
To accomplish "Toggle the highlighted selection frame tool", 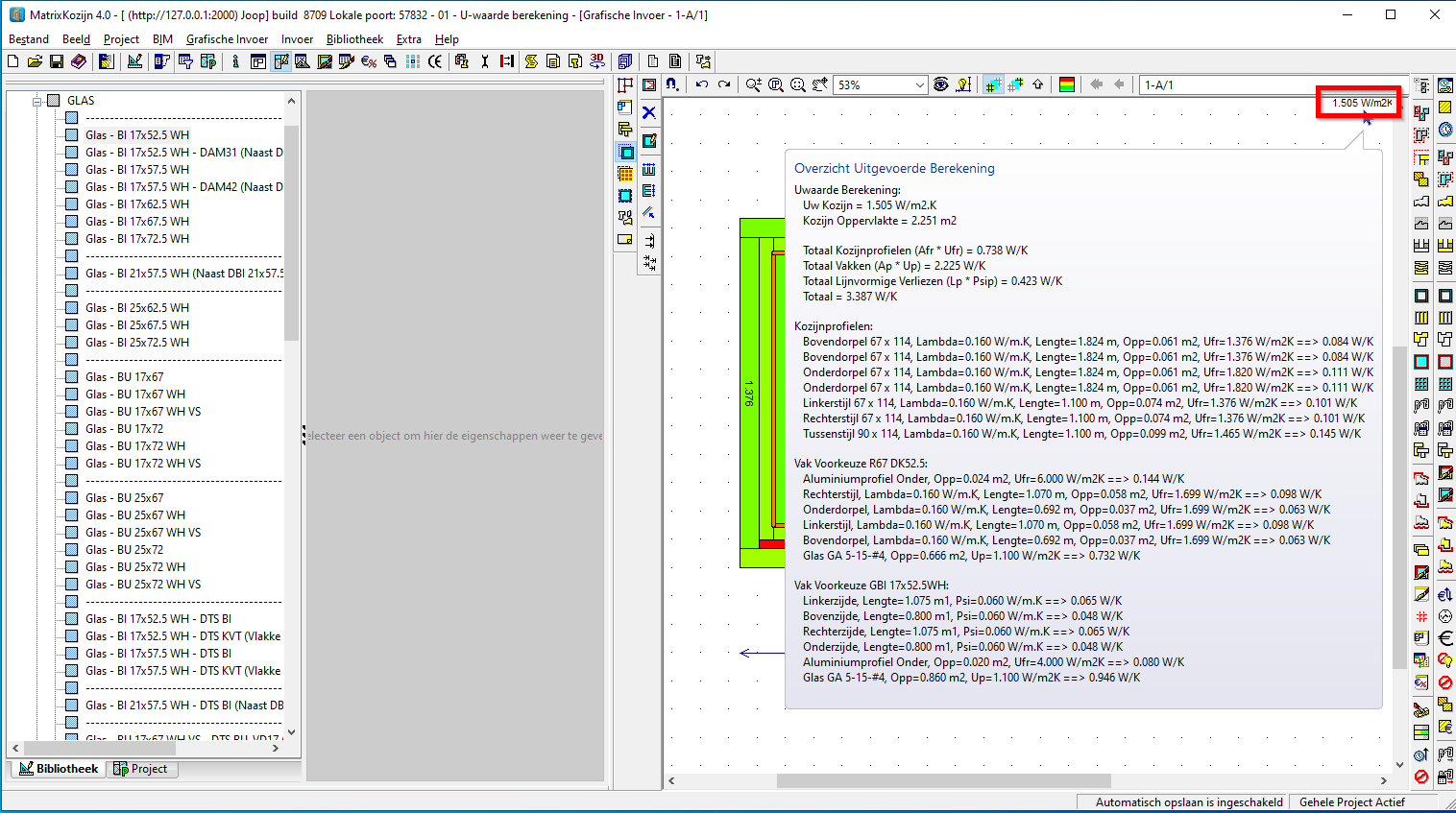I will 625,152.
